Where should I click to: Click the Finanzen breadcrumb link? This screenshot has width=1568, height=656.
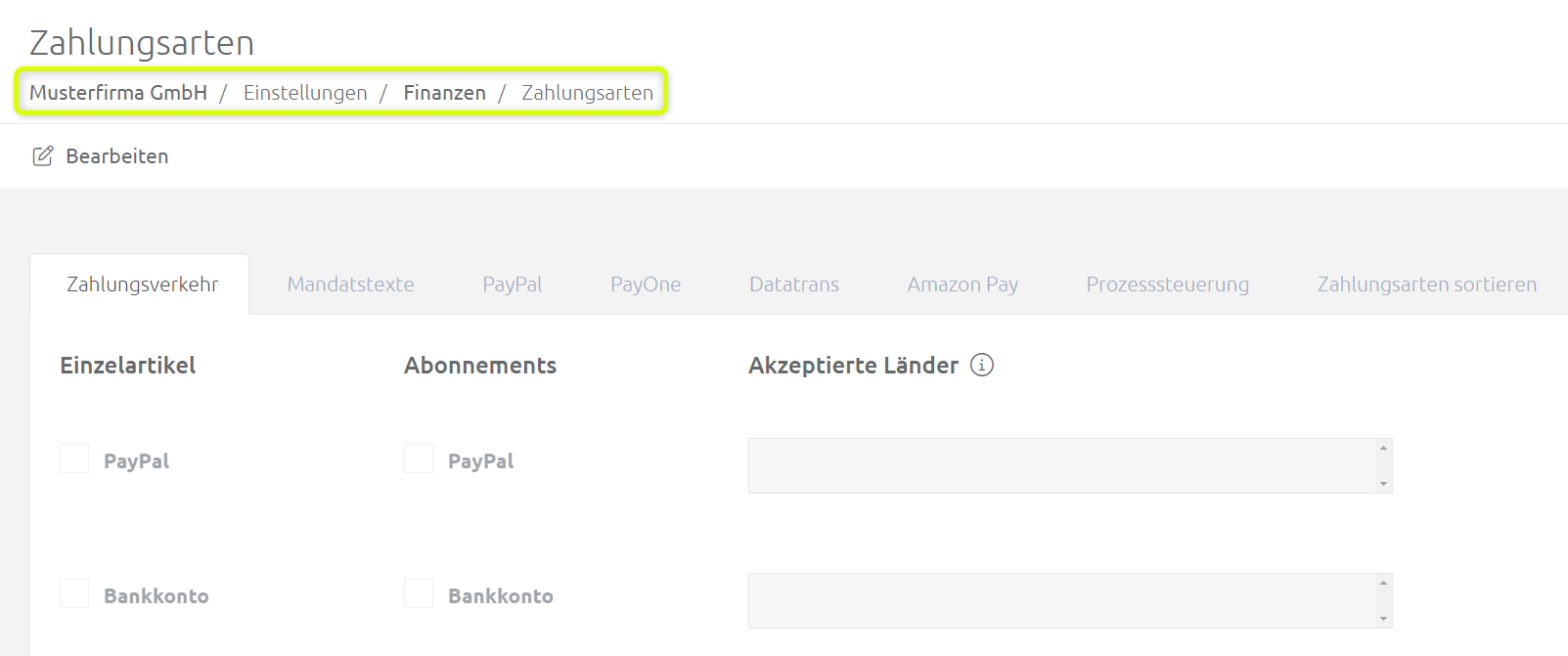coord(445,93)
